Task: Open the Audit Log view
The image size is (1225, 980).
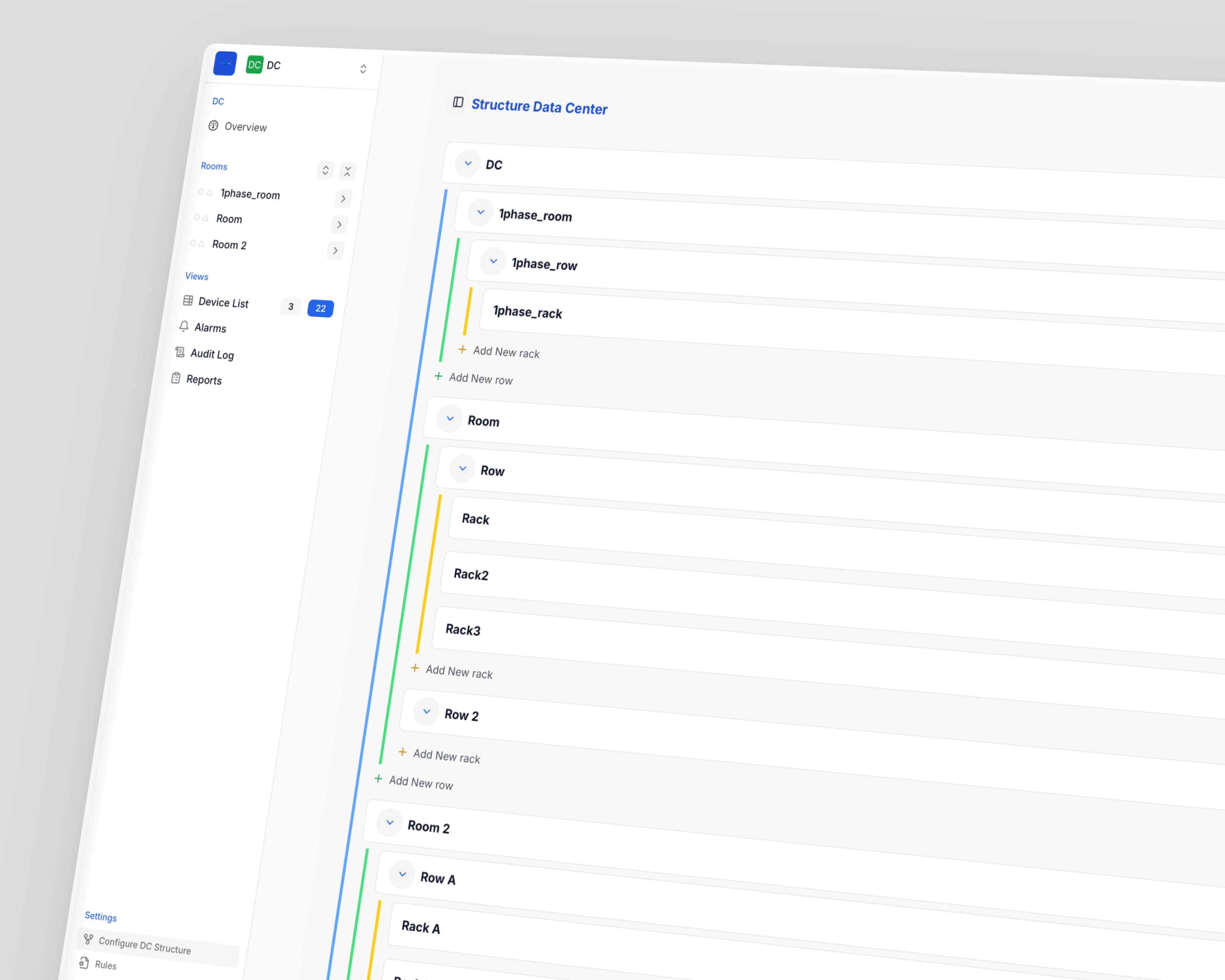Action: (212, 354)
